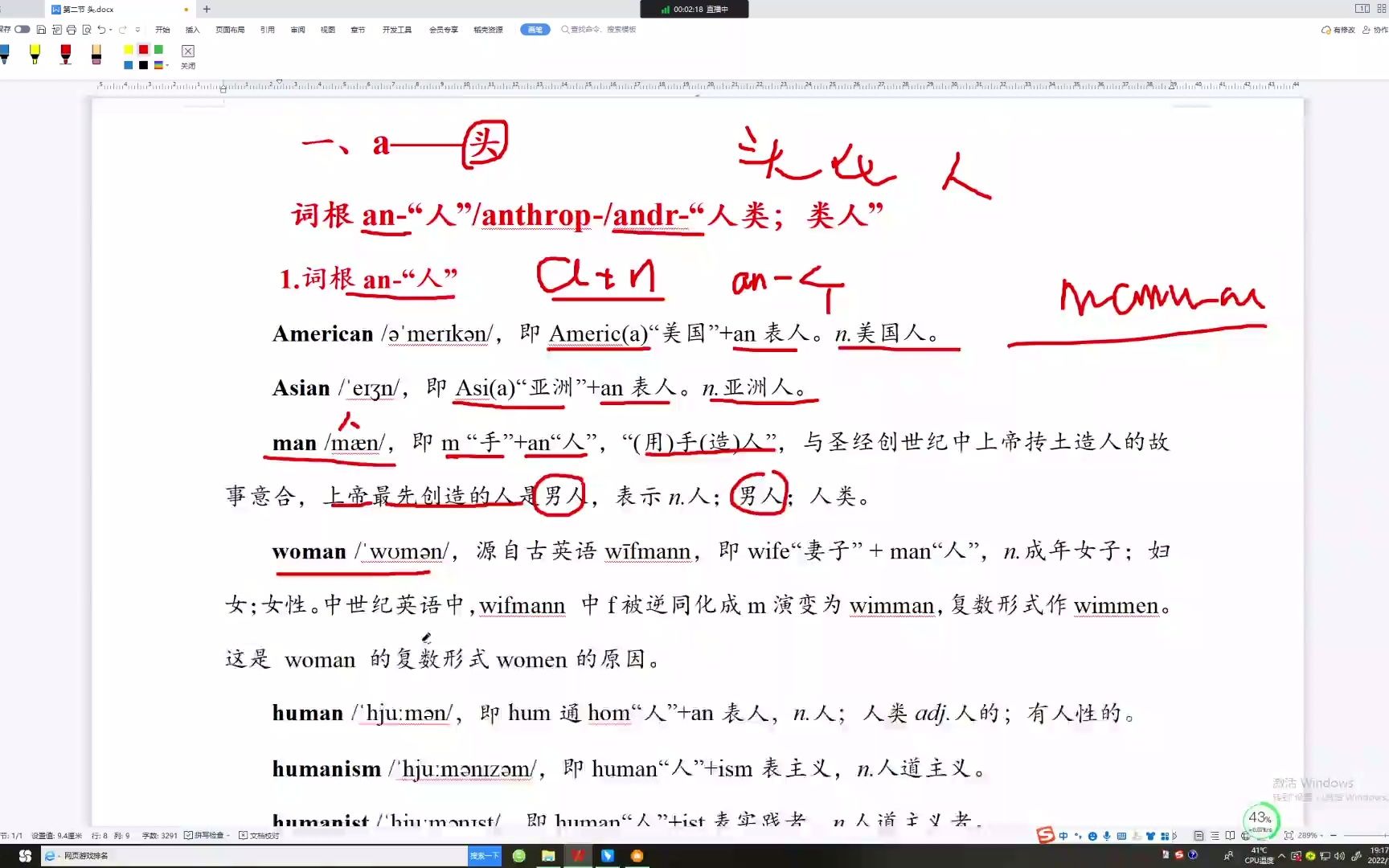Click the save document icon
Screen dimensions: 1389x868
[x=41, y=30]
